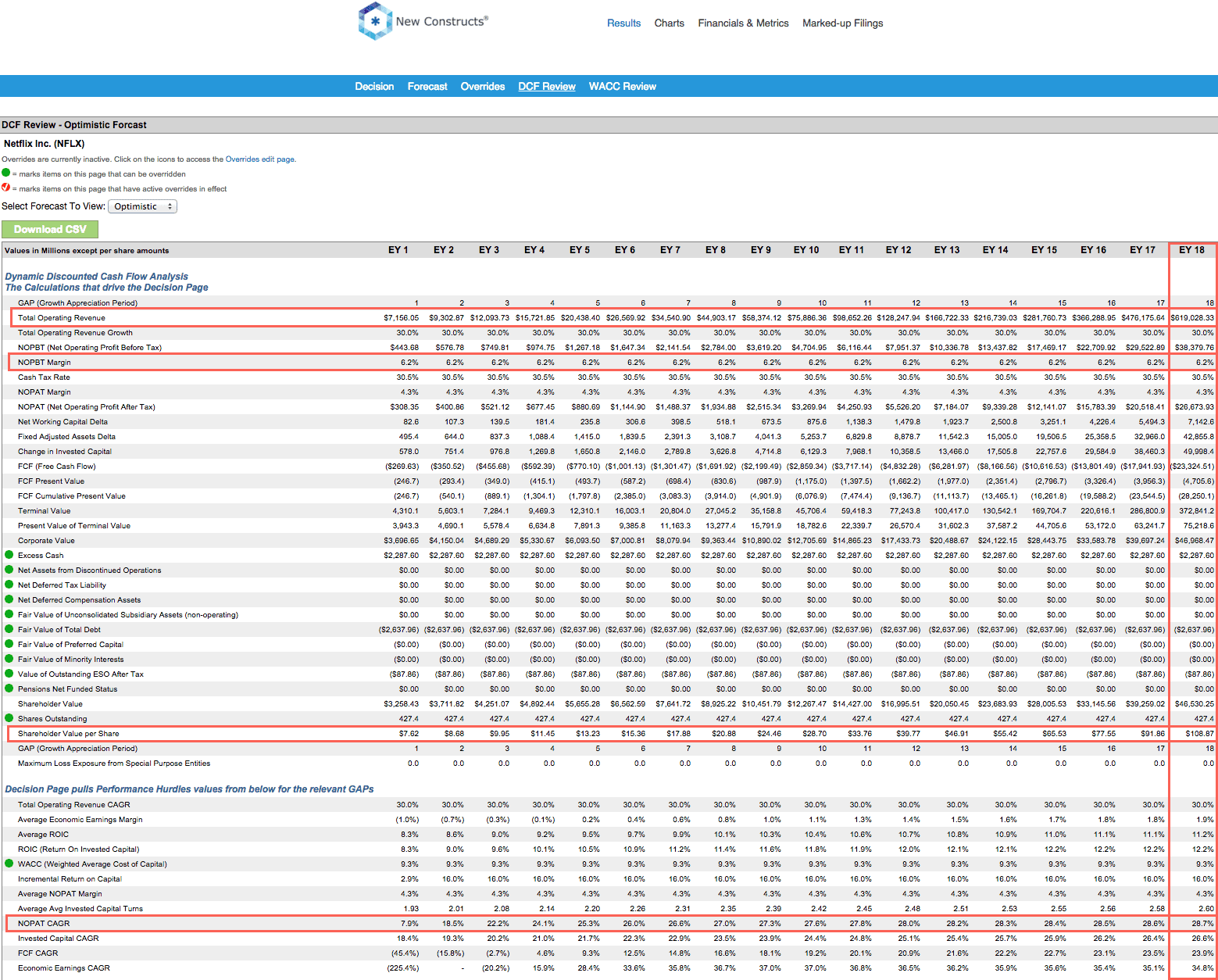
Task: Click the Average Avg Invested Capital Turns label
Action: click(x=80, y=909)
